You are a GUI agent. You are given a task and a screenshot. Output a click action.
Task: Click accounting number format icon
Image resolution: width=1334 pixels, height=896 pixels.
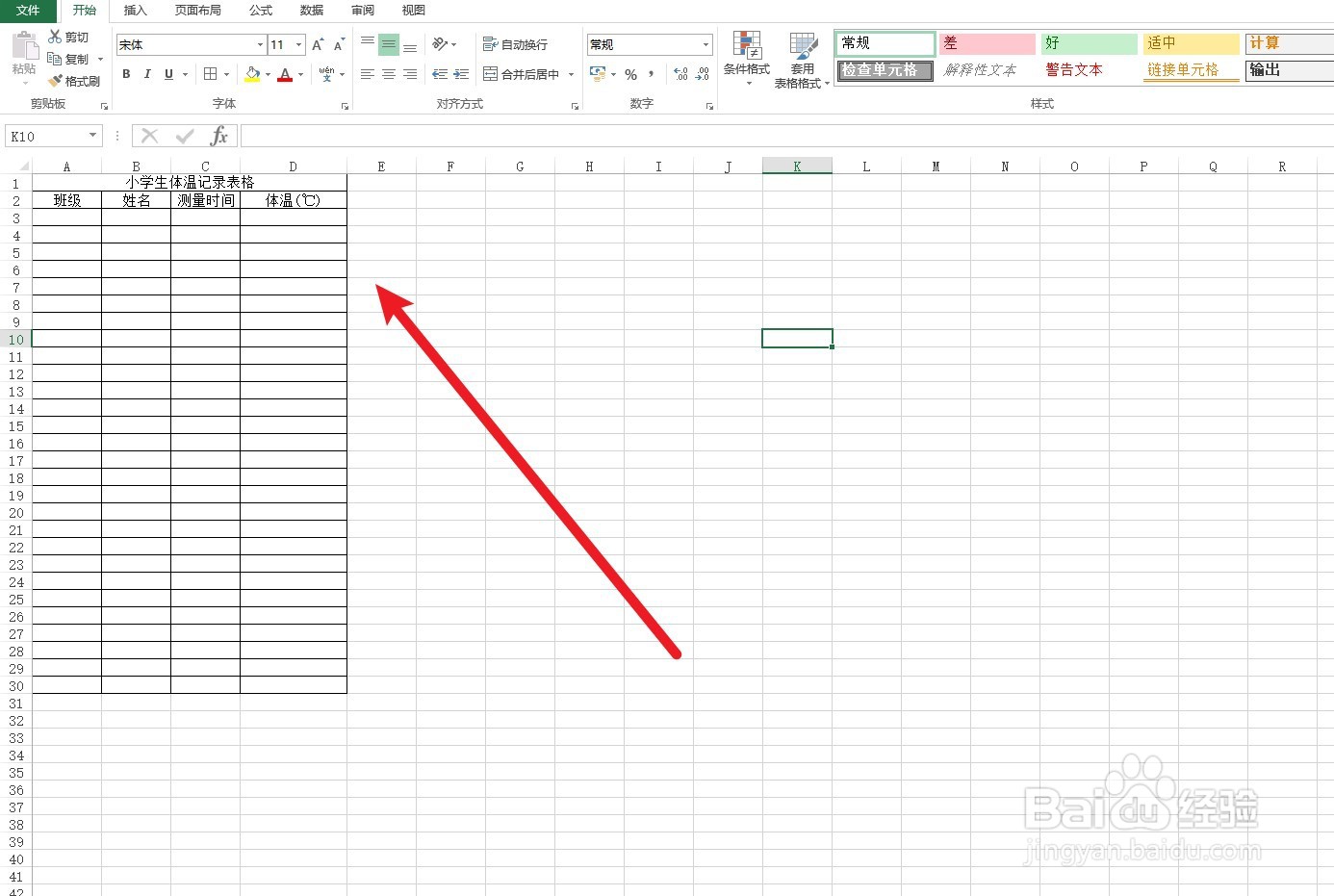(x=598, y=74)
